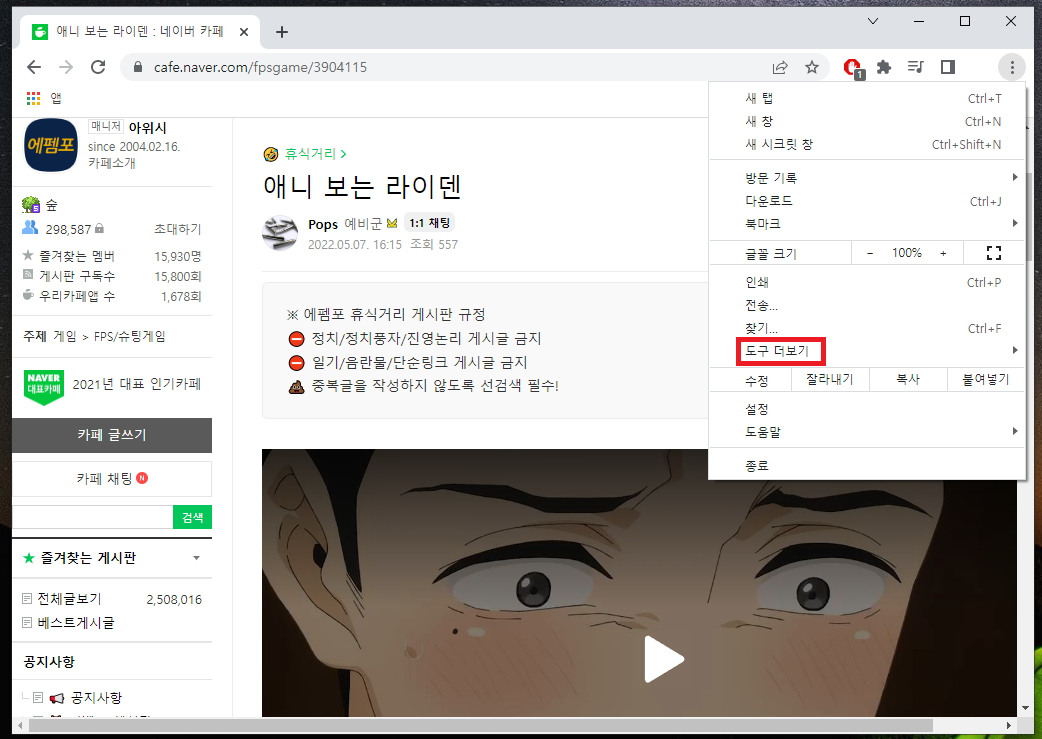Viewport: 1042px width, 739px height.
Task: Click 복사 in the edit row
Action: point(908,379)
